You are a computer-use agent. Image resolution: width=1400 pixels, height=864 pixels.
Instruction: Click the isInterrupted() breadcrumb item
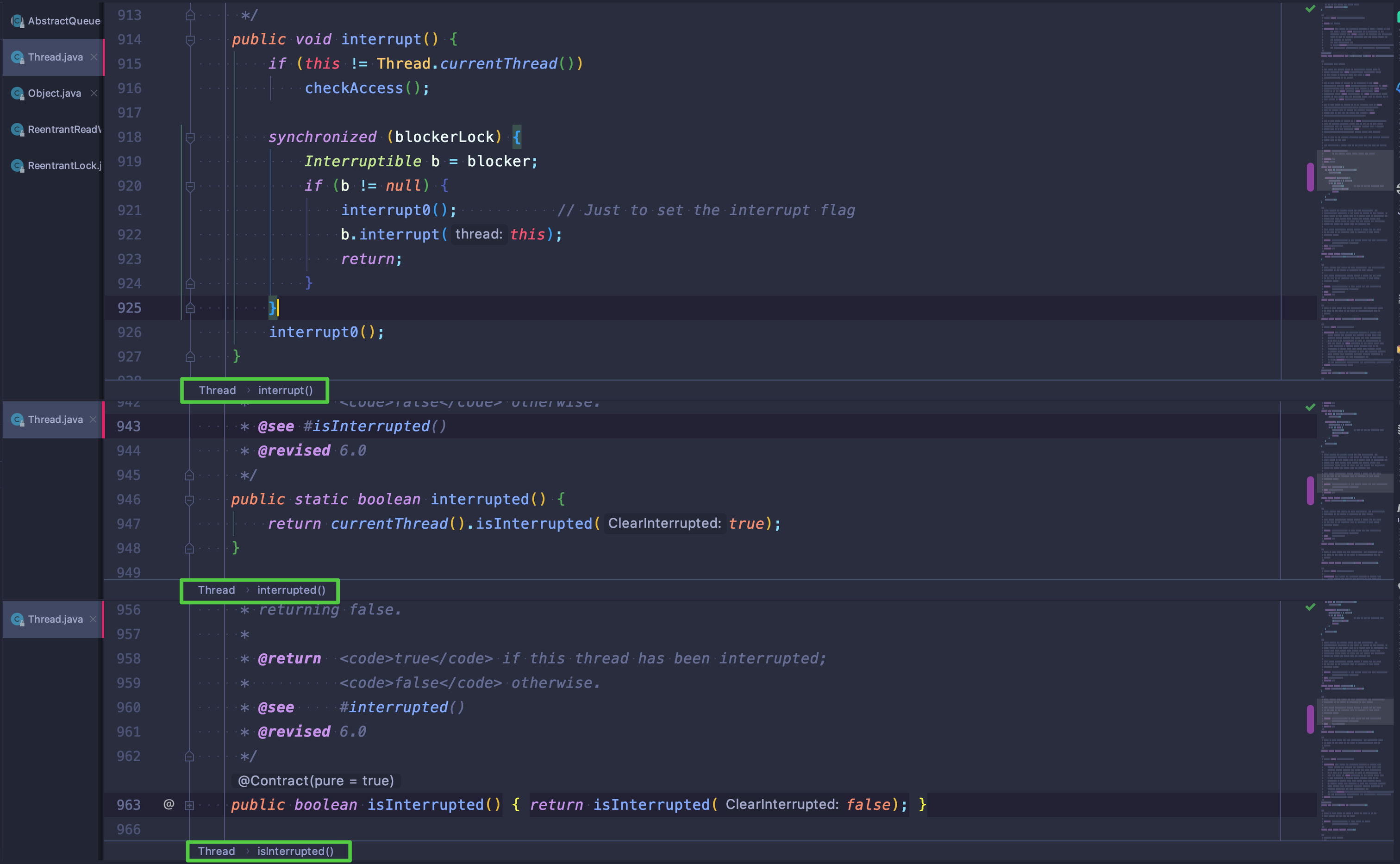point(295,851)
